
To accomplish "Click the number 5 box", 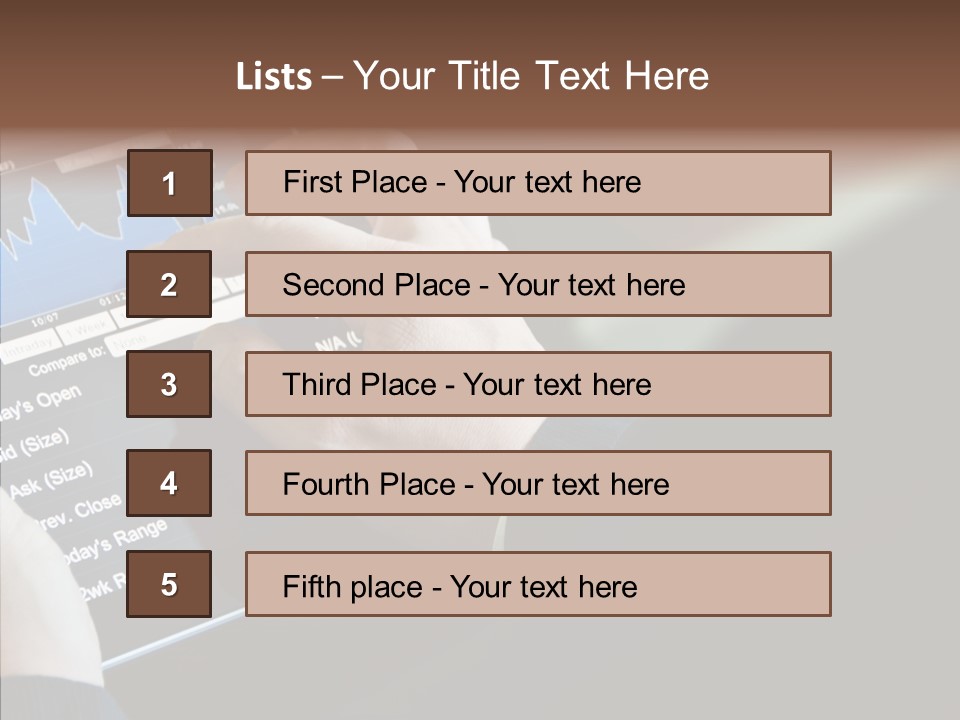I will (169, 584).
